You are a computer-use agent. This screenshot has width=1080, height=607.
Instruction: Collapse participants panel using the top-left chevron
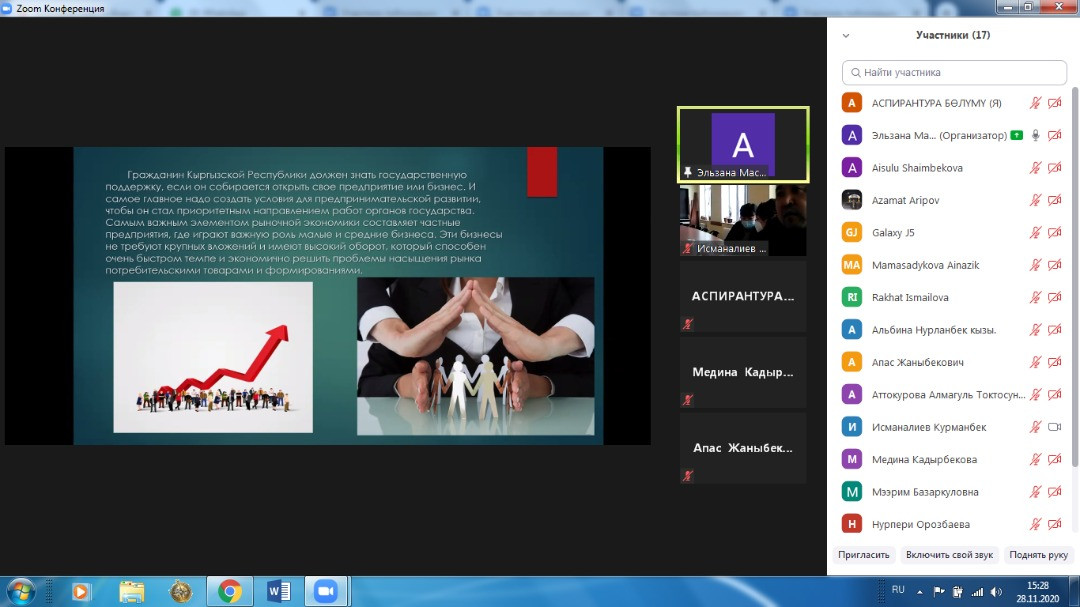[x=846, y=35]
